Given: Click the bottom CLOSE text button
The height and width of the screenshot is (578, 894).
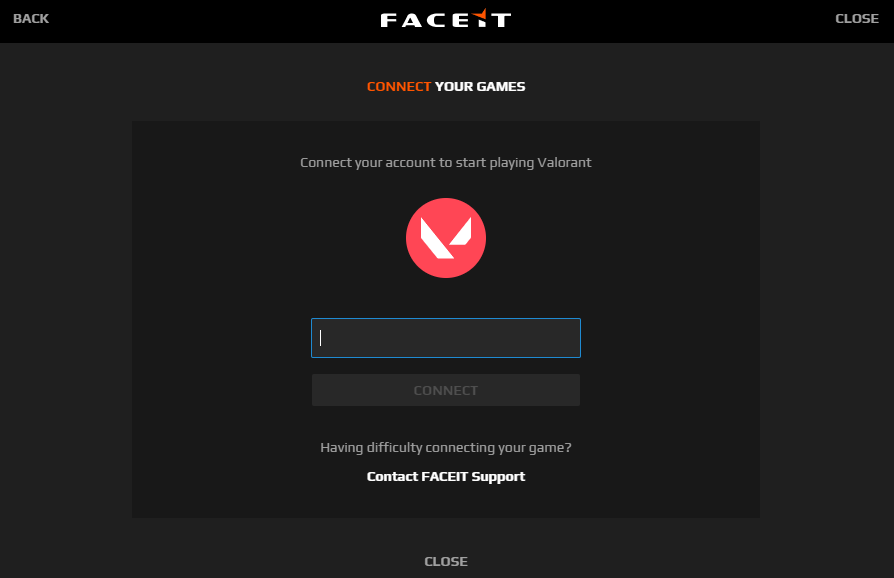Looking at the screenshot, I should 446,561.
